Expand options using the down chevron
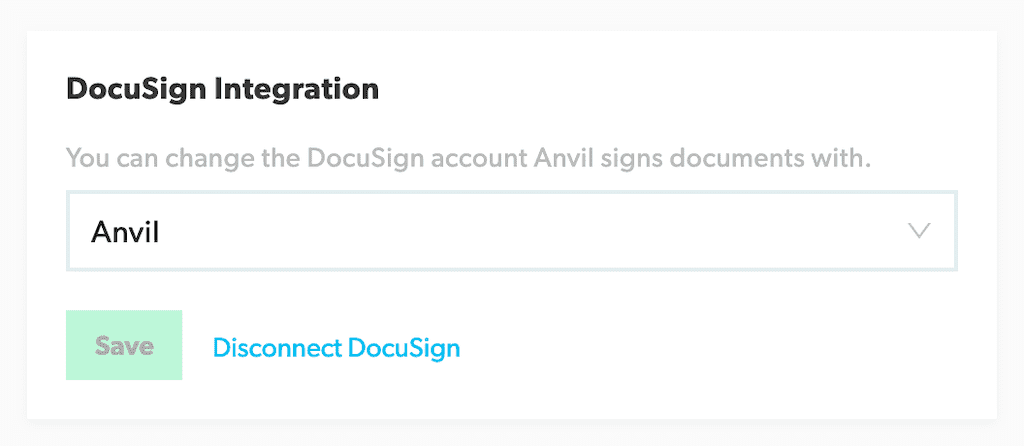 point(919,231)
